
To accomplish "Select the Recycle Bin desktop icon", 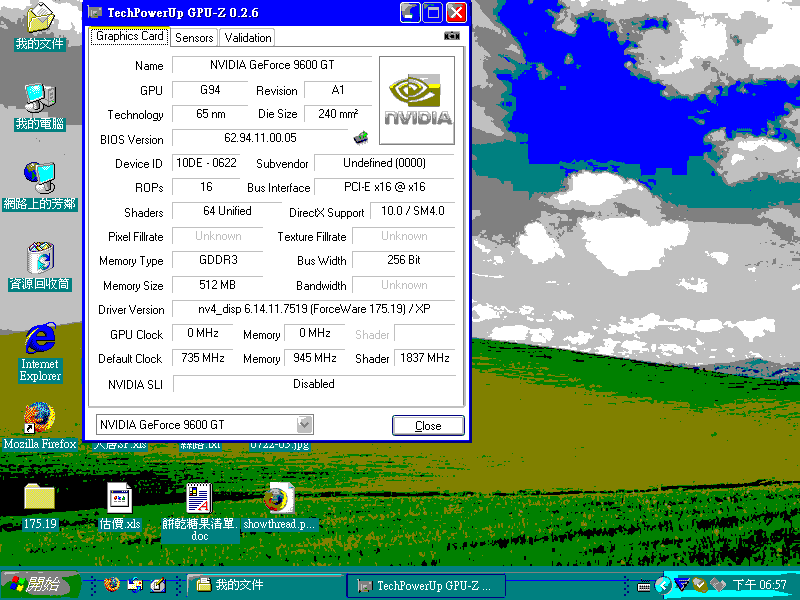I will click(40, 267).
